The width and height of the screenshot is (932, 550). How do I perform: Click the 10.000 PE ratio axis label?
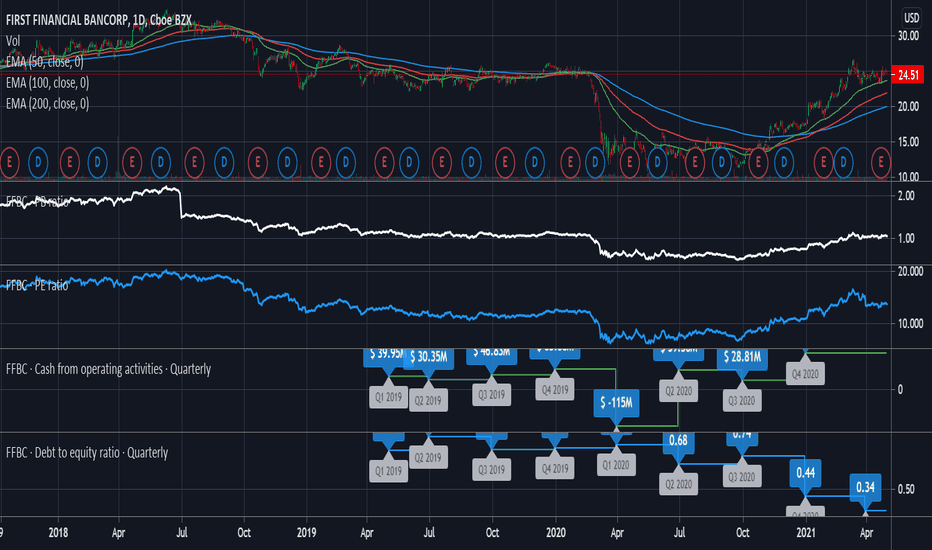coord(911,323)
